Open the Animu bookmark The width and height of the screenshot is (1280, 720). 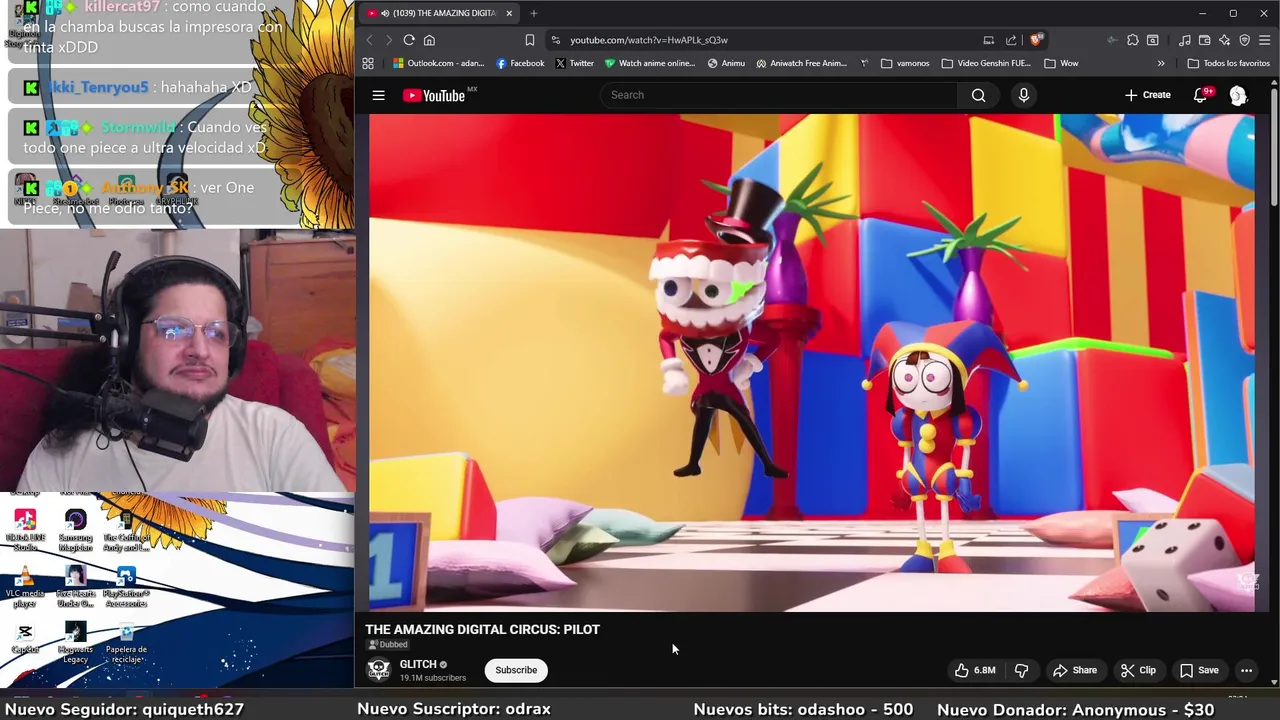click(x=726, y=63)
